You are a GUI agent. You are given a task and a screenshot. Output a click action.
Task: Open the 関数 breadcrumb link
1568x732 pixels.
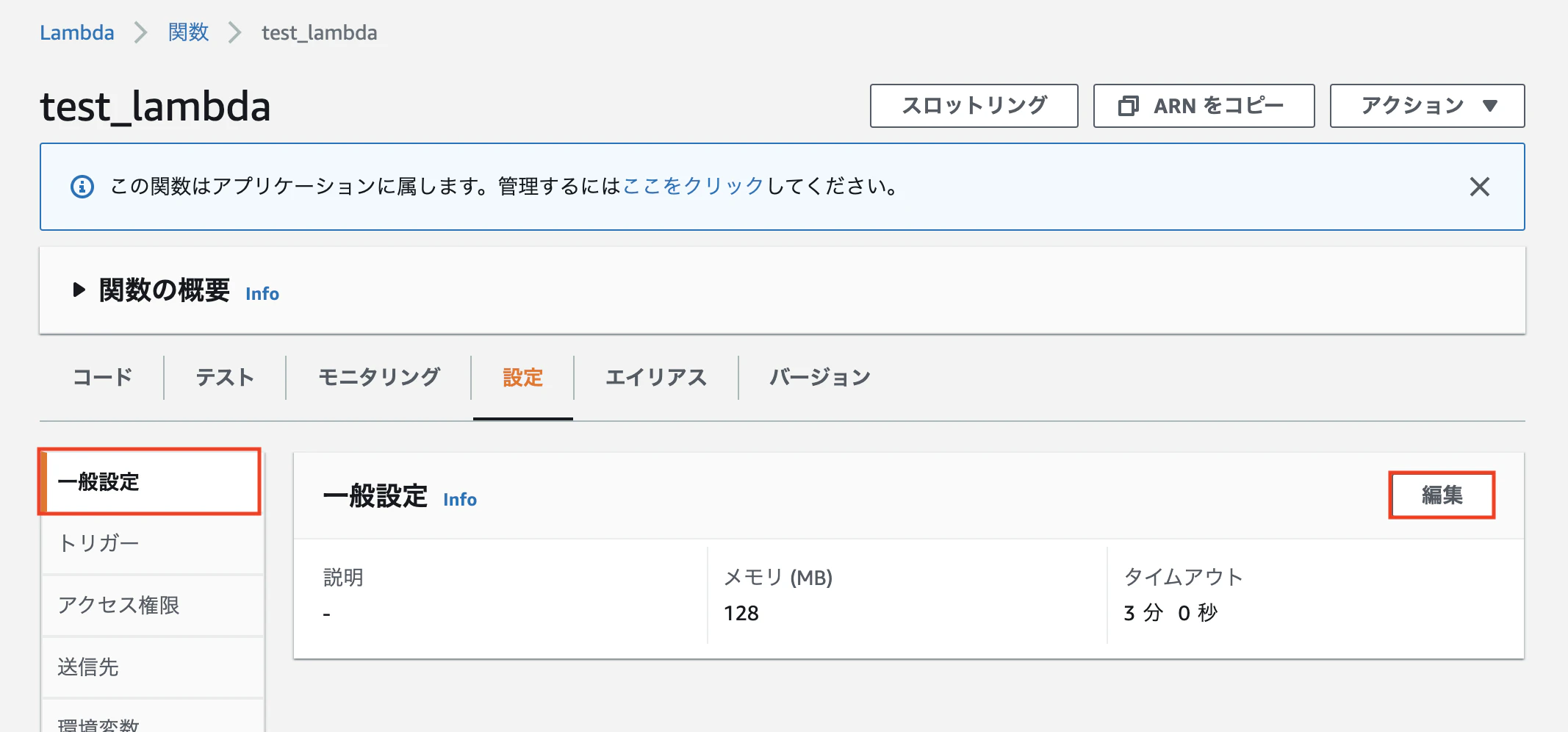[188, 33]
